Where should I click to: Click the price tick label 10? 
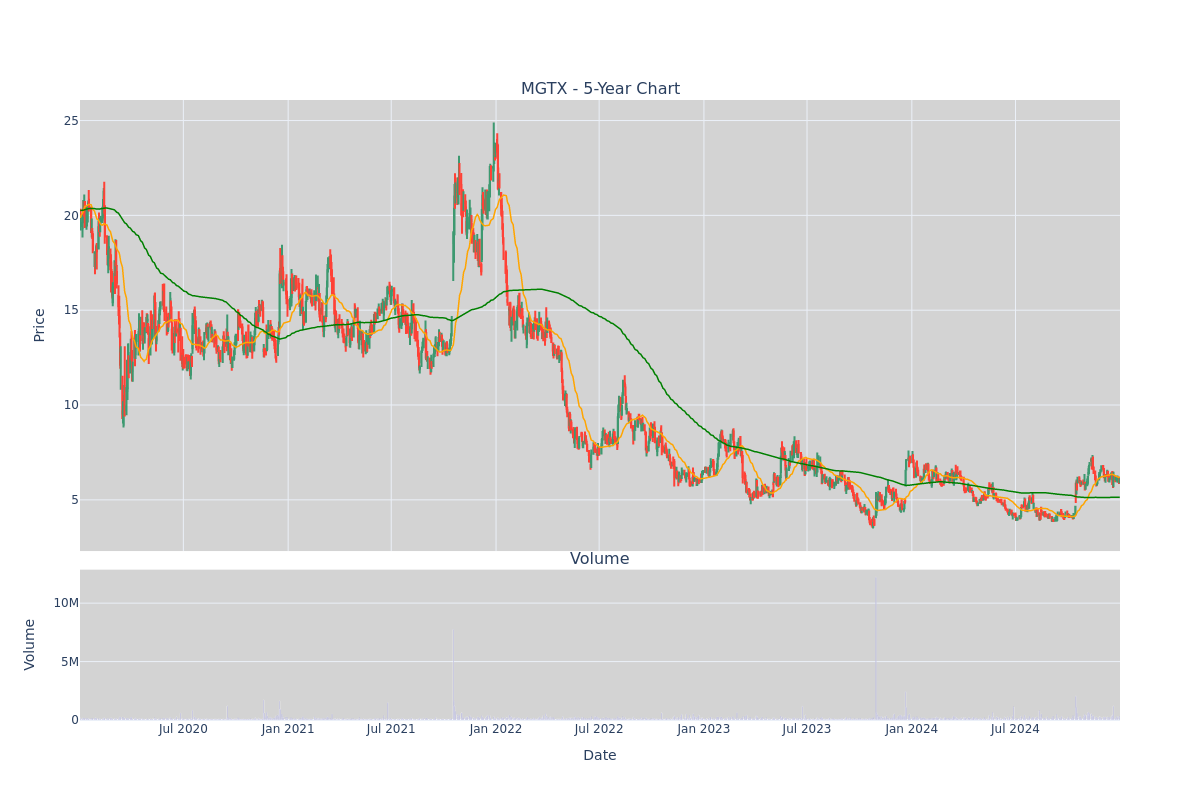pos(71,405)
